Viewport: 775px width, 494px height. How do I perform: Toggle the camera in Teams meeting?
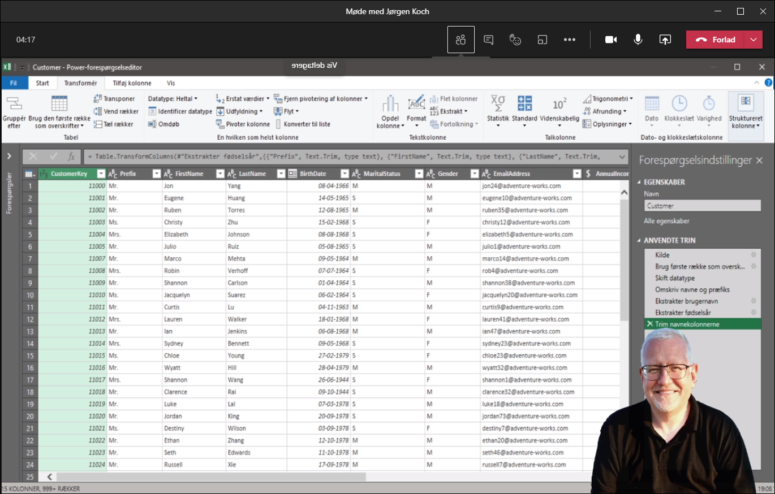[x=611, y=40]
